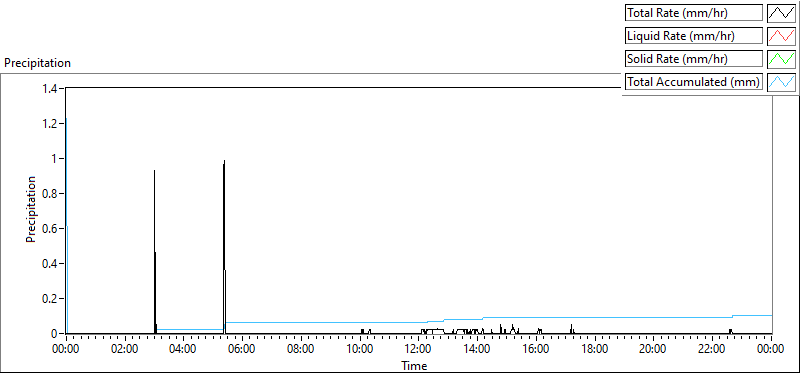Click the final 00:00 label on time axis

771,350
